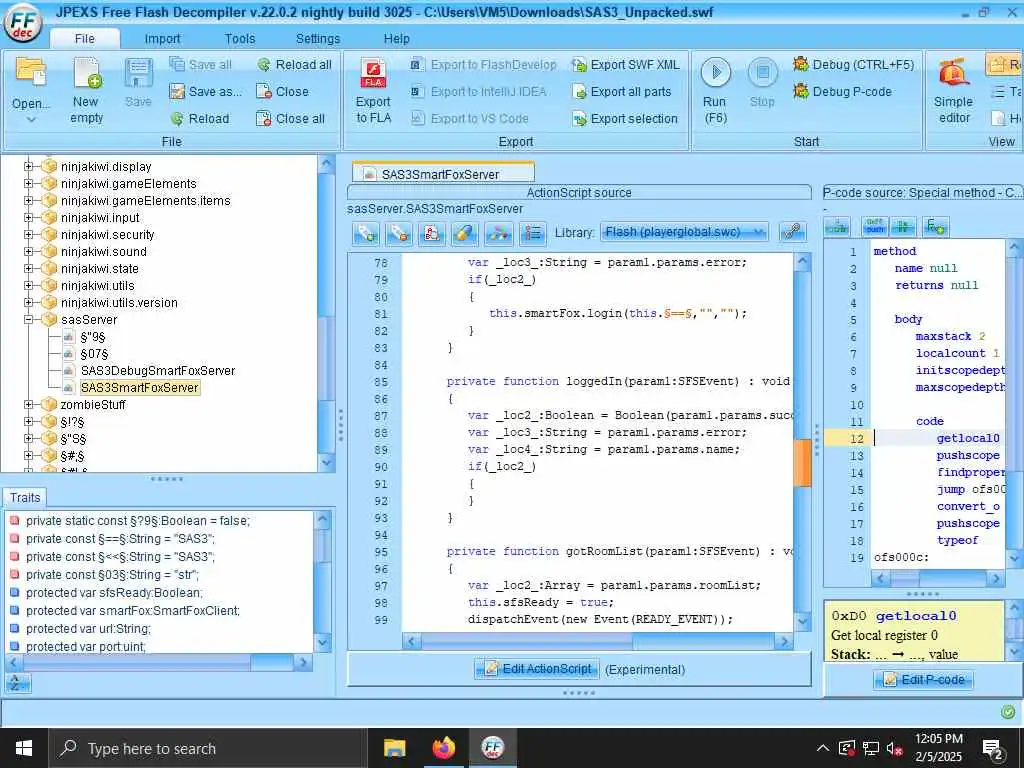Click Close all in the ribbon

point(291,119)
